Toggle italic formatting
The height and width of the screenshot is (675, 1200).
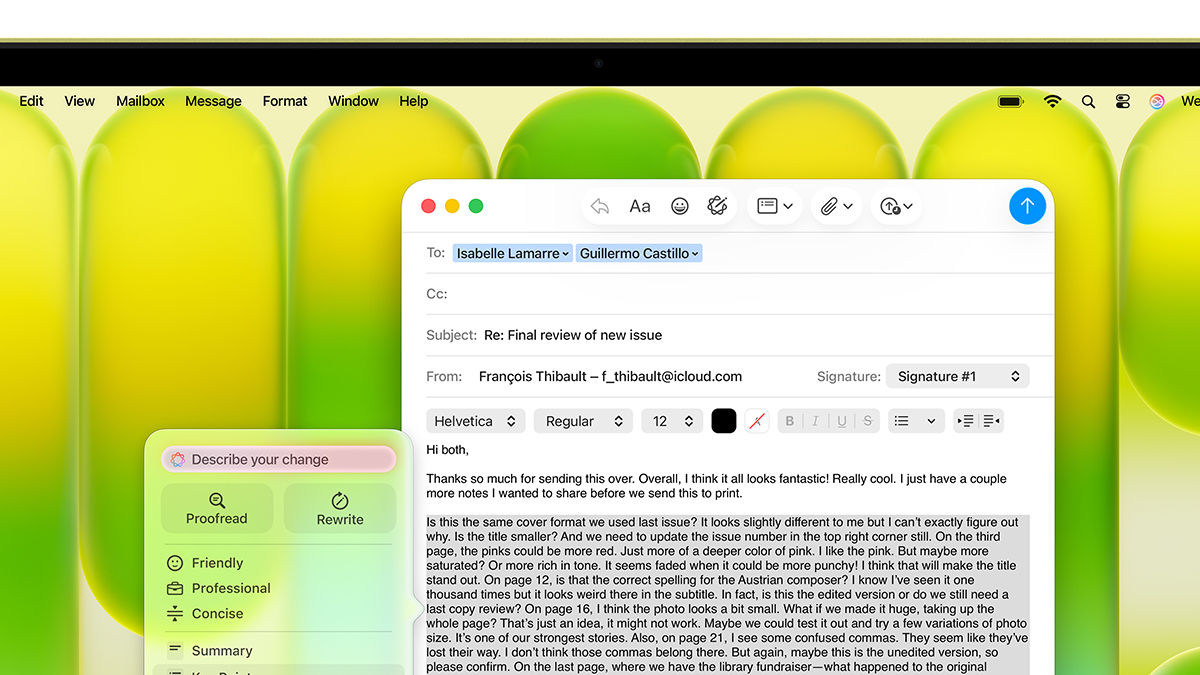click(816, 421)
